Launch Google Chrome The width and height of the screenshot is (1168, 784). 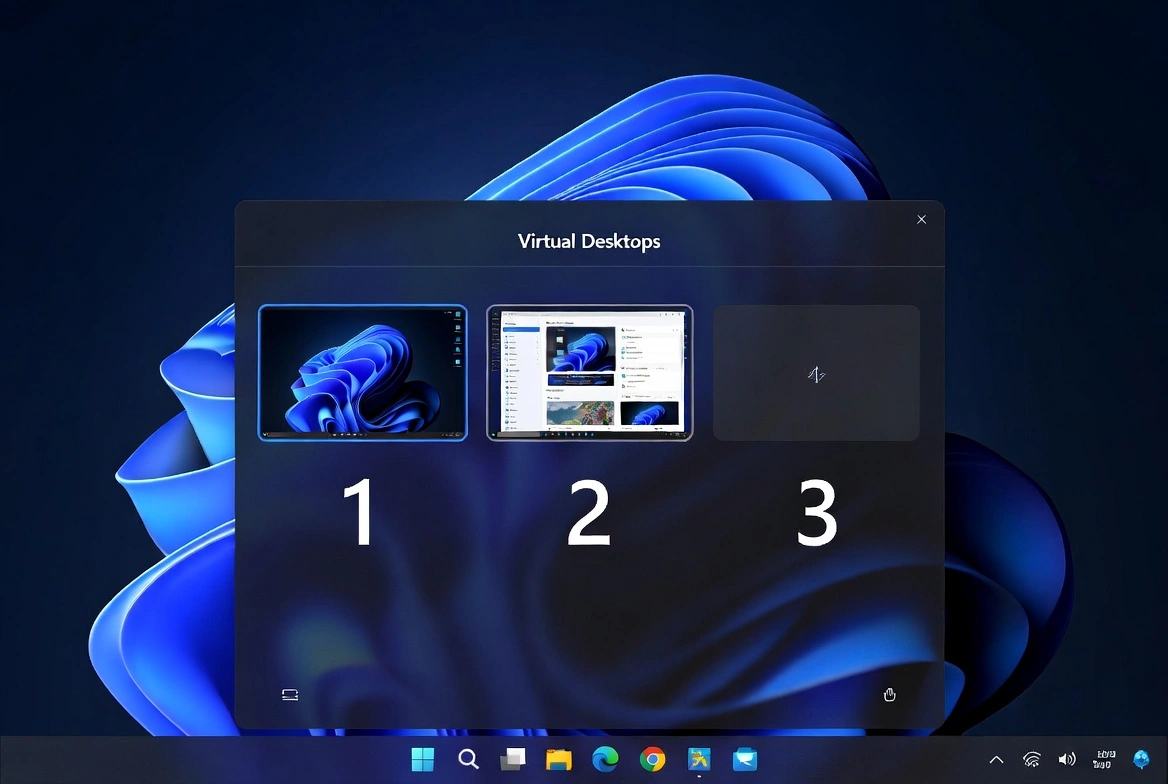click(x=651, y=759)
